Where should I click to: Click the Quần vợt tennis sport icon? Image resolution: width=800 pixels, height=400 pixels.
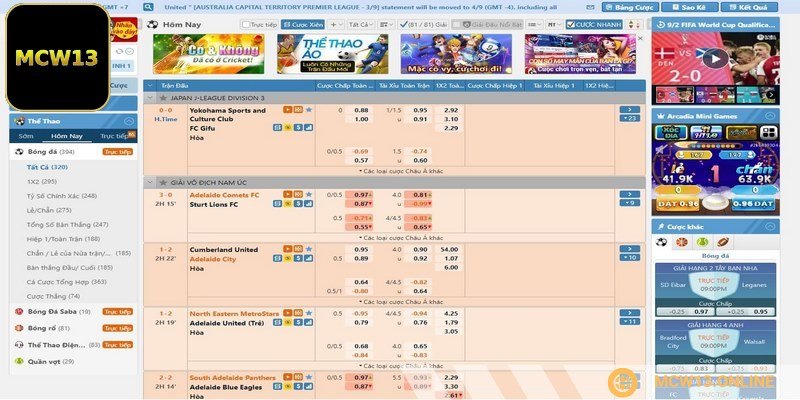[18, 360]
